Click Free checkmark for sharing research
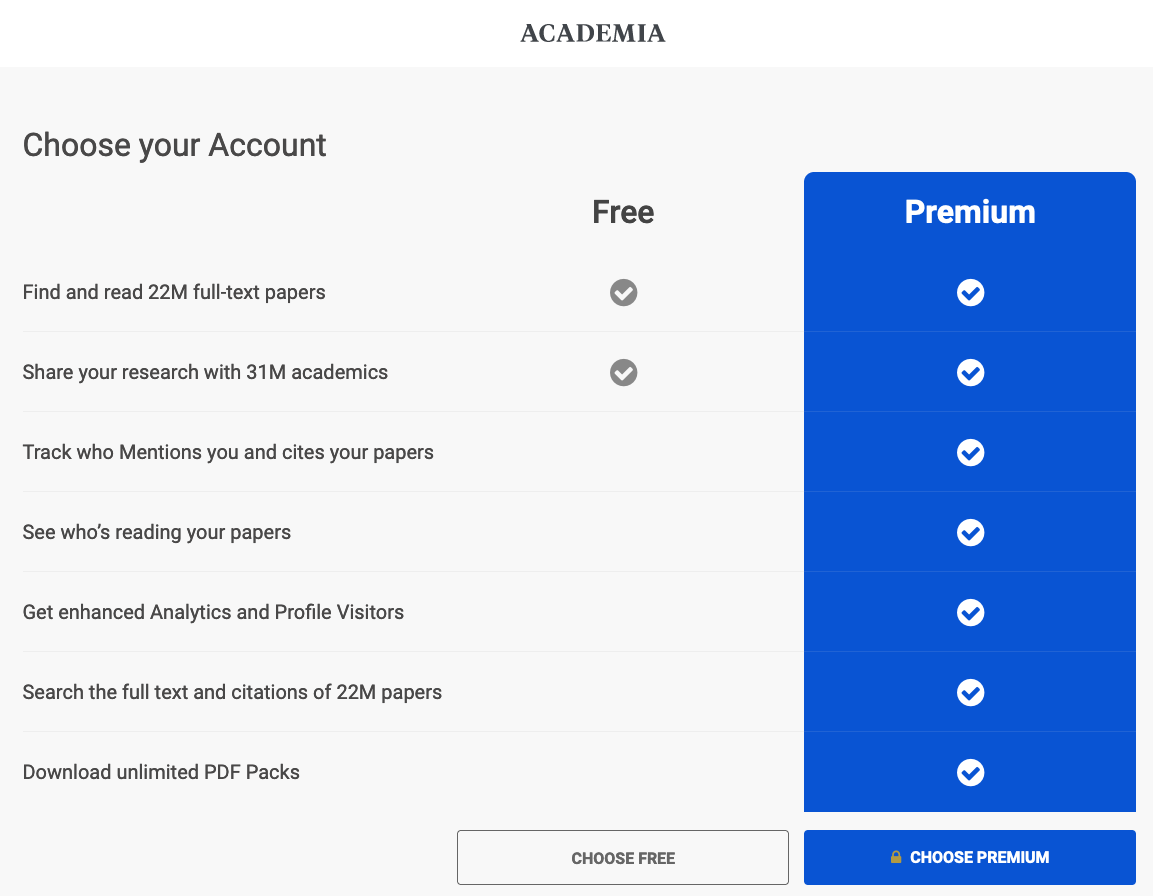This screenshot has width=1153, height=896. point(624,372)
